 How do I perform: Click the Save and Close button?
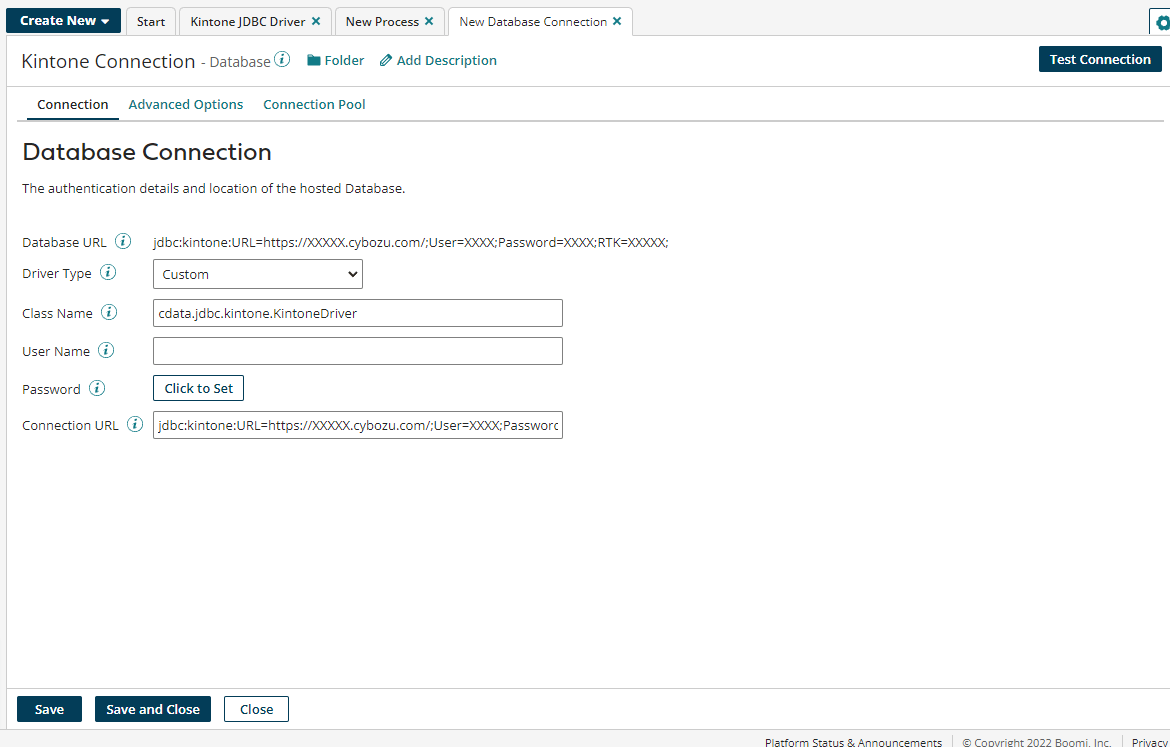point(153,709)
